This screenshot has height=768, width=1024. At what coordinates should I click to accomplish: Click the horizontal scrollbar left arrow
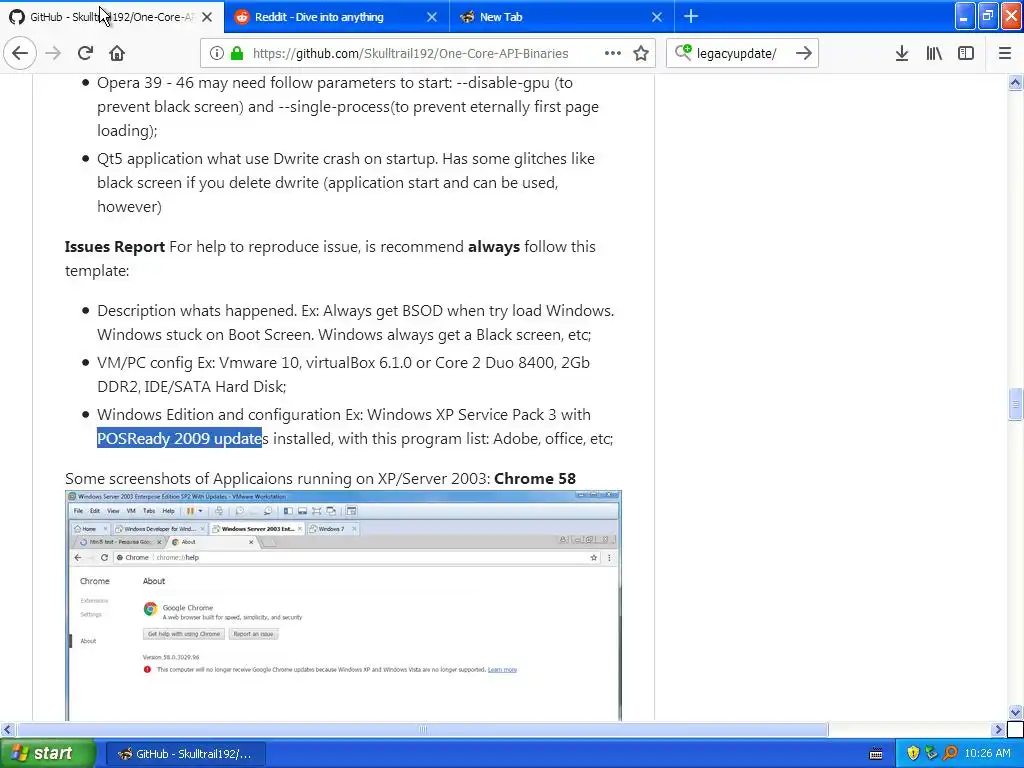coord(7,729)
